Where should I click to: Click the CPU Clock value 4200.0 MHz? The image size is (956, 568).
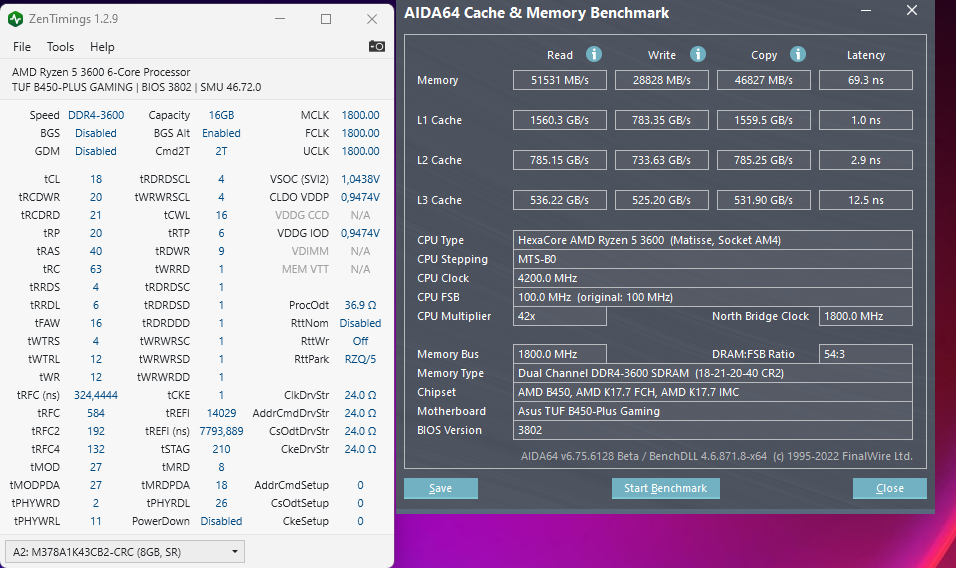(x=713, y=278)
